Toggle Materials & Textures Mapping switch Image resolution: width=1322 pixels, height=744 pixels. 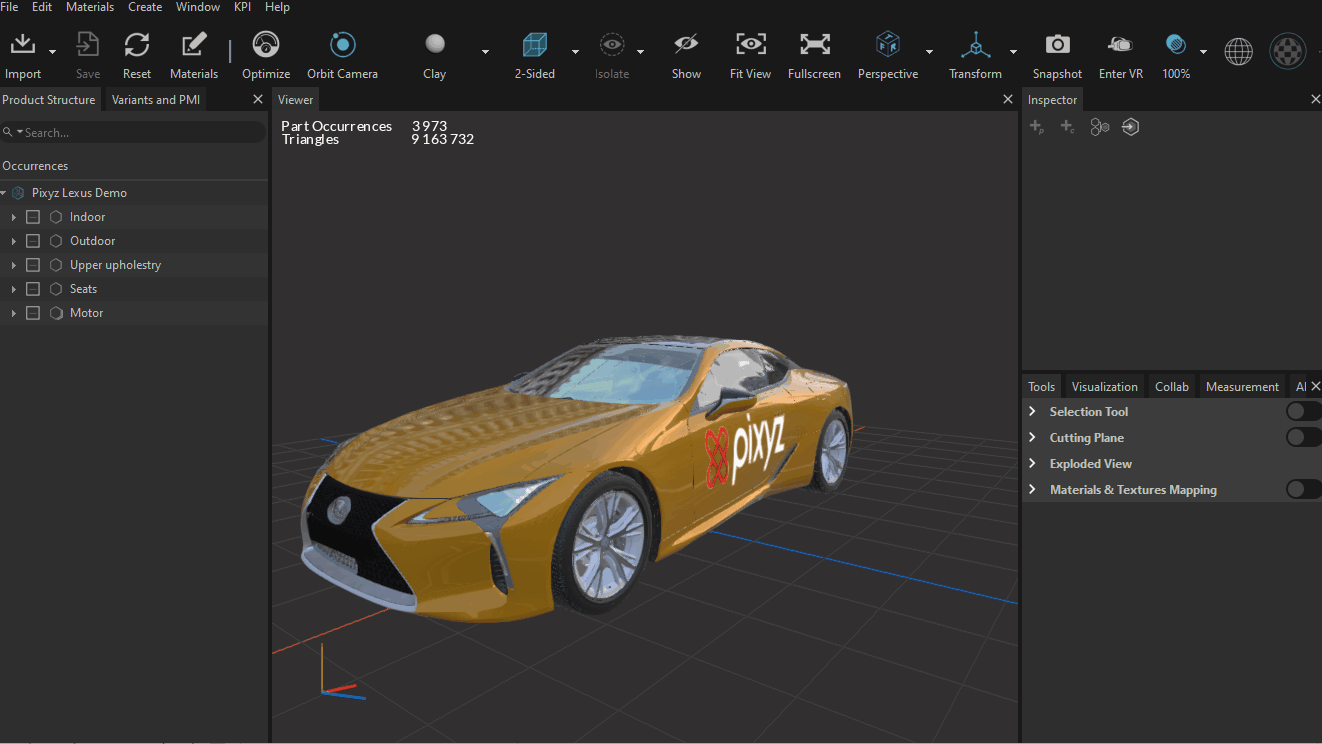pyautogui.click(x=1303, y=489)
